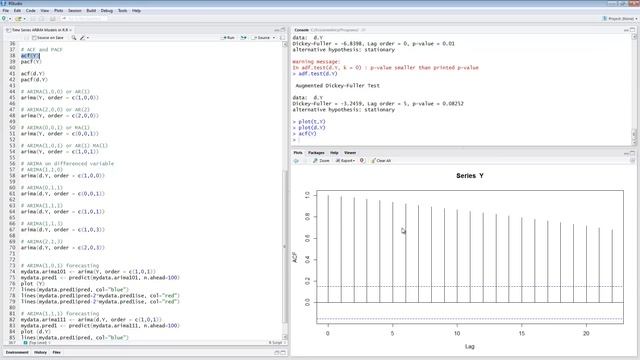
Task: Minimize the source editor pane
Action: point(277,30)
